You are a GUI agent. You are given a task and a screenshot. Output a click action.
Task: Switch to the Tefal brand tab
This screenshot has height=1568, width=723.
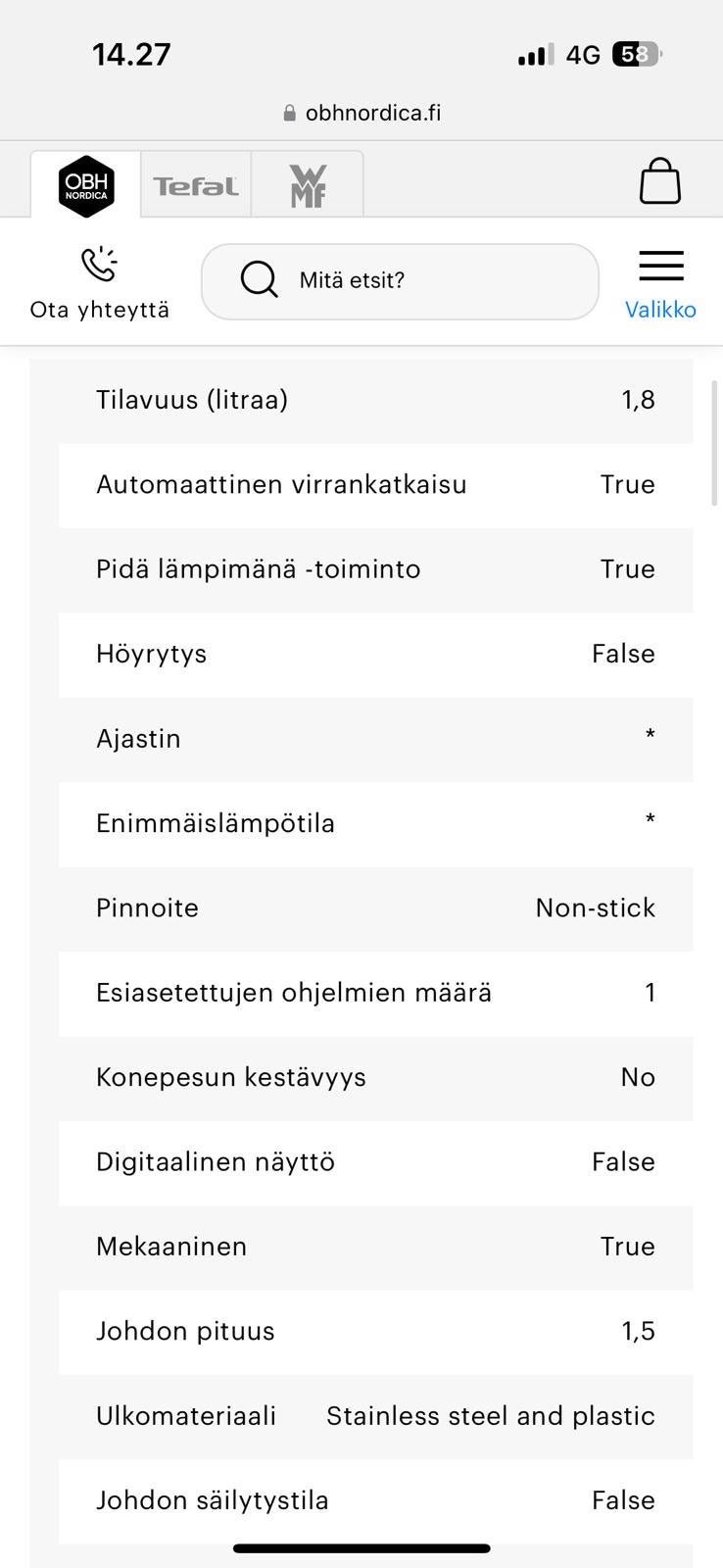196,185
